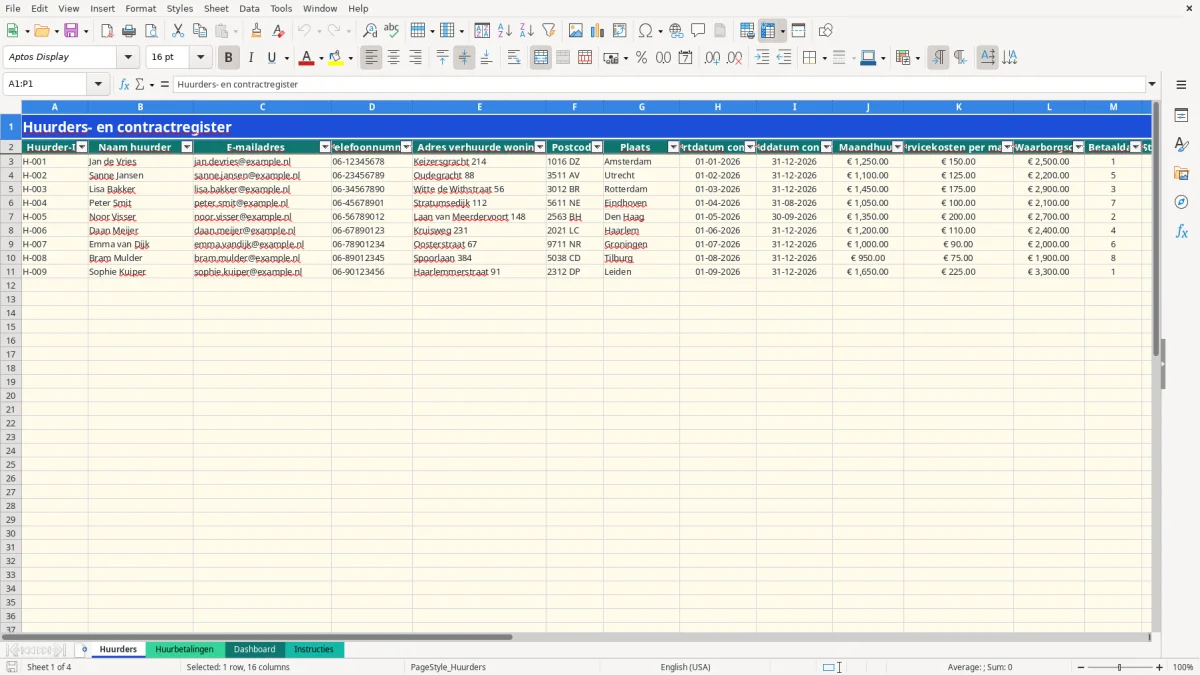Switch to Huurbetalingen sheet tab
Screen dimensions: 1200x675
[x=185, y=649]
